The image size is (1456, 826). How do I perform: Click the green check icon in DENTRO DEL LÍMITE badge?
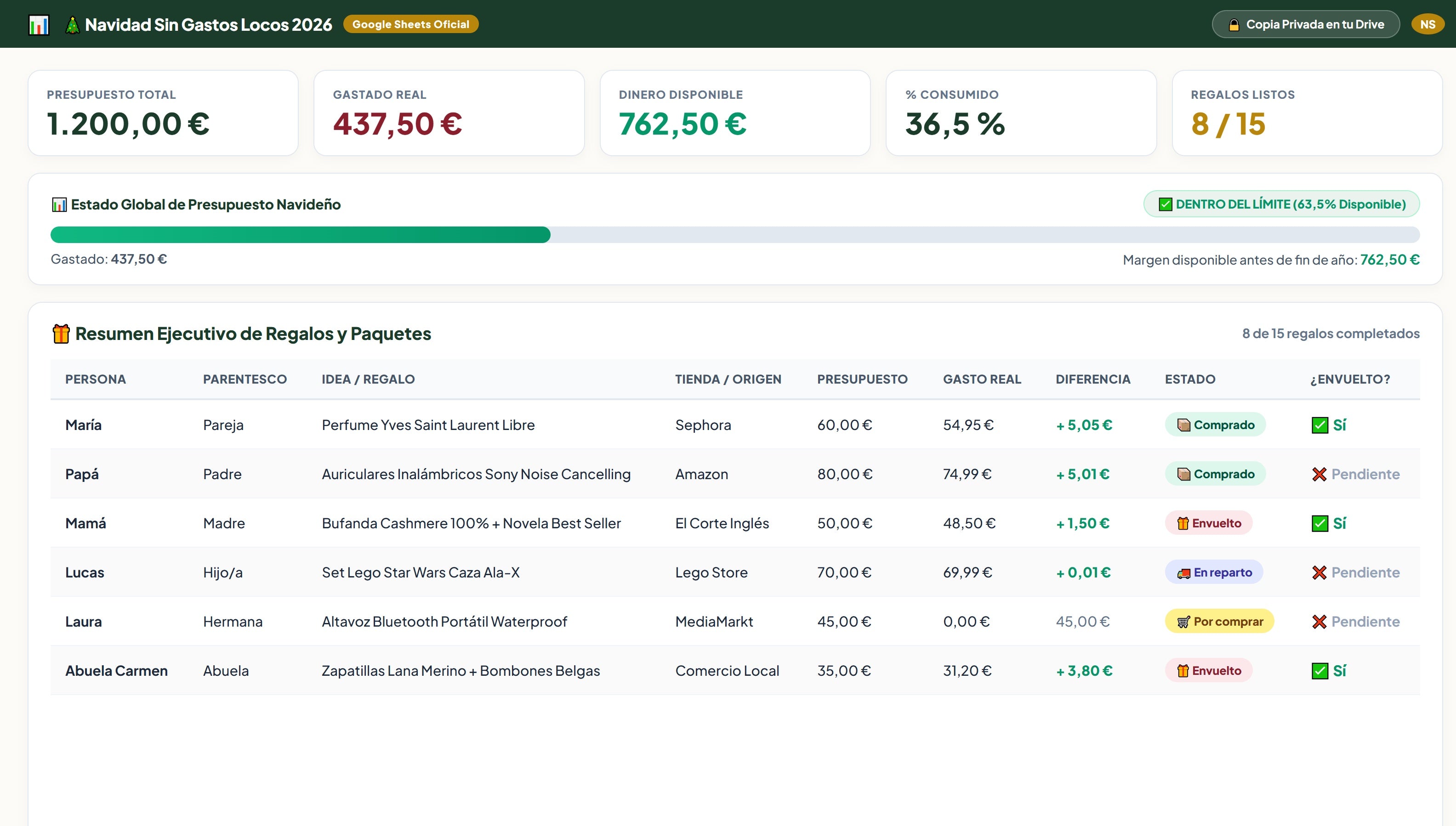1165,204
